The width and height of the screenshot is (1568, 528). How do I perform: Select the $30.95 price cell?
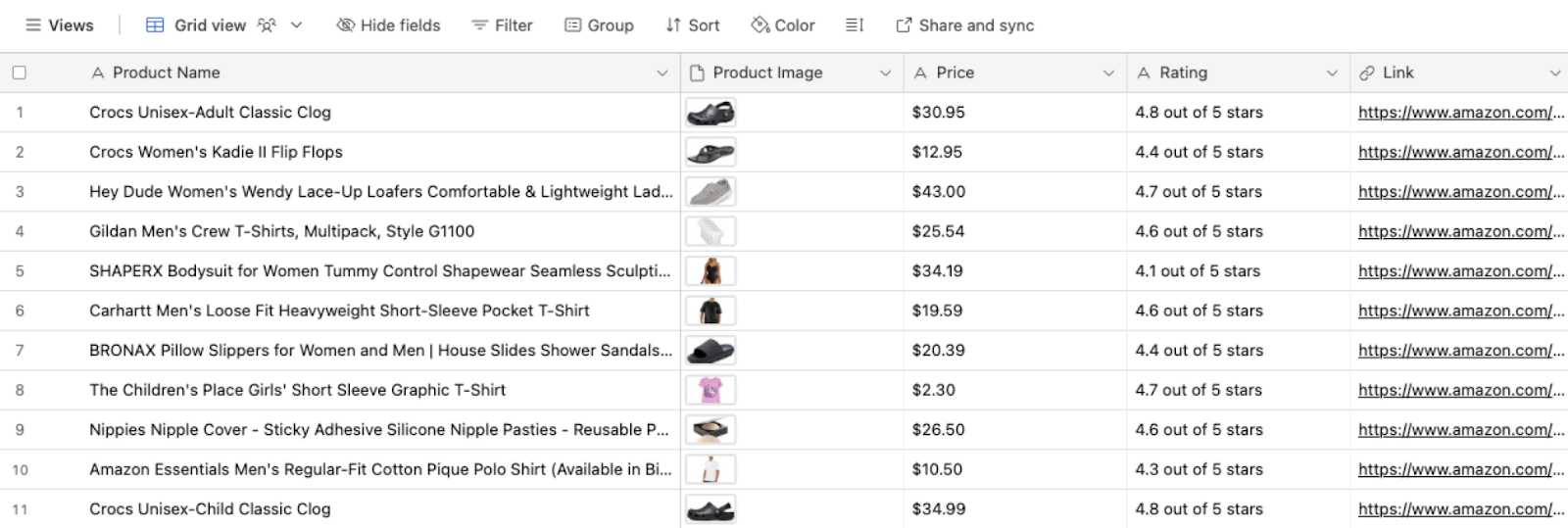(x=1014, y=113)
